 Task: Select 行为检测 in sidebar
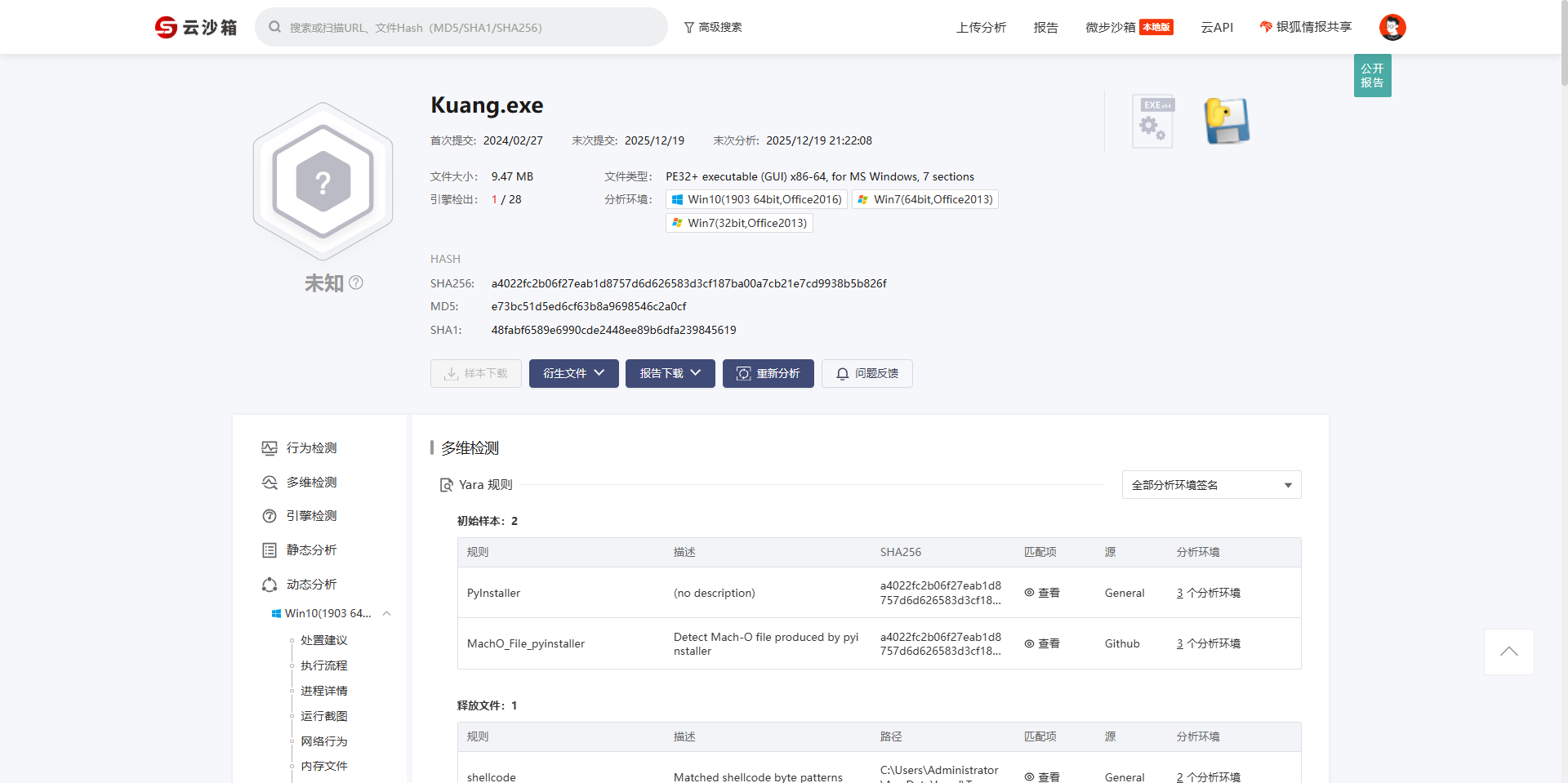[312, 448]
